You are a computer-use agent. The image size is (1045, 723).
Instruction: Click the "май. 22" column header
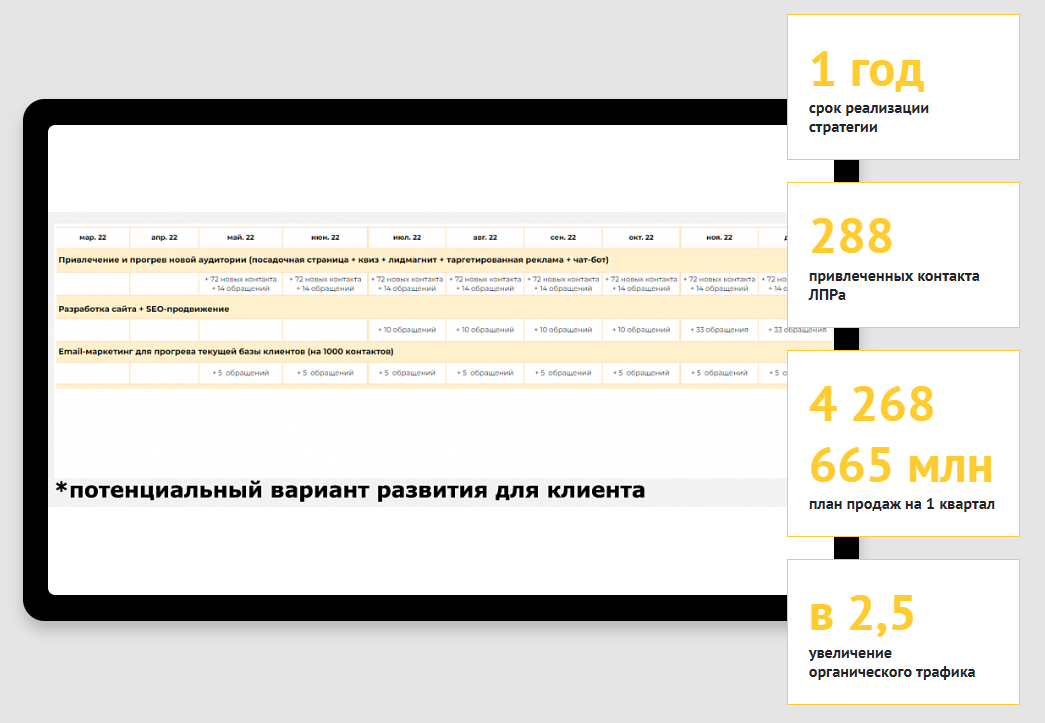[243, 237]
